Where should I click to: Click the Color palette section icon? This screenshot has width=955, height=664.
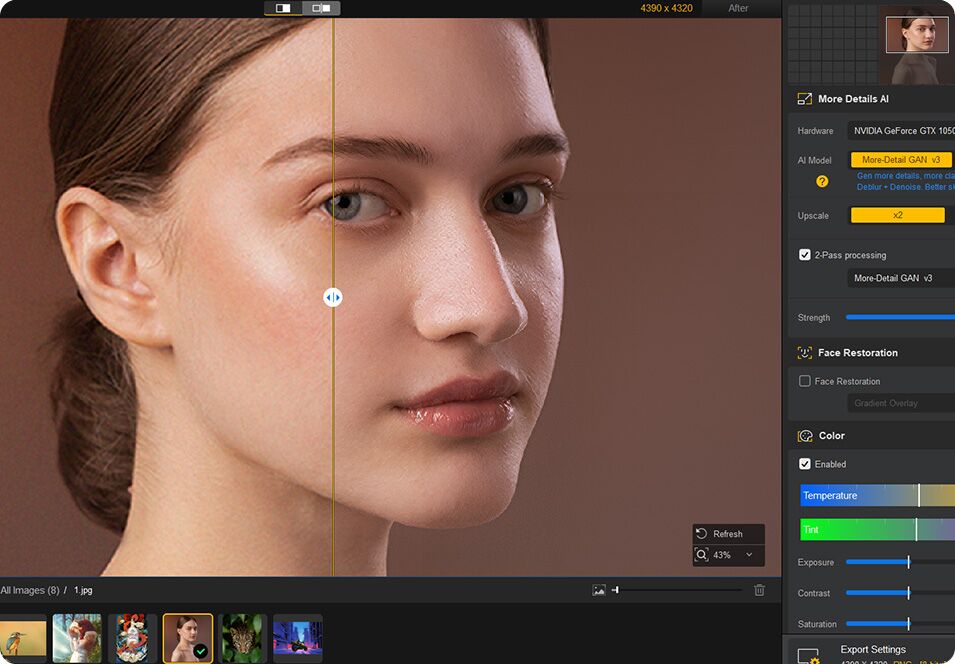805,436
